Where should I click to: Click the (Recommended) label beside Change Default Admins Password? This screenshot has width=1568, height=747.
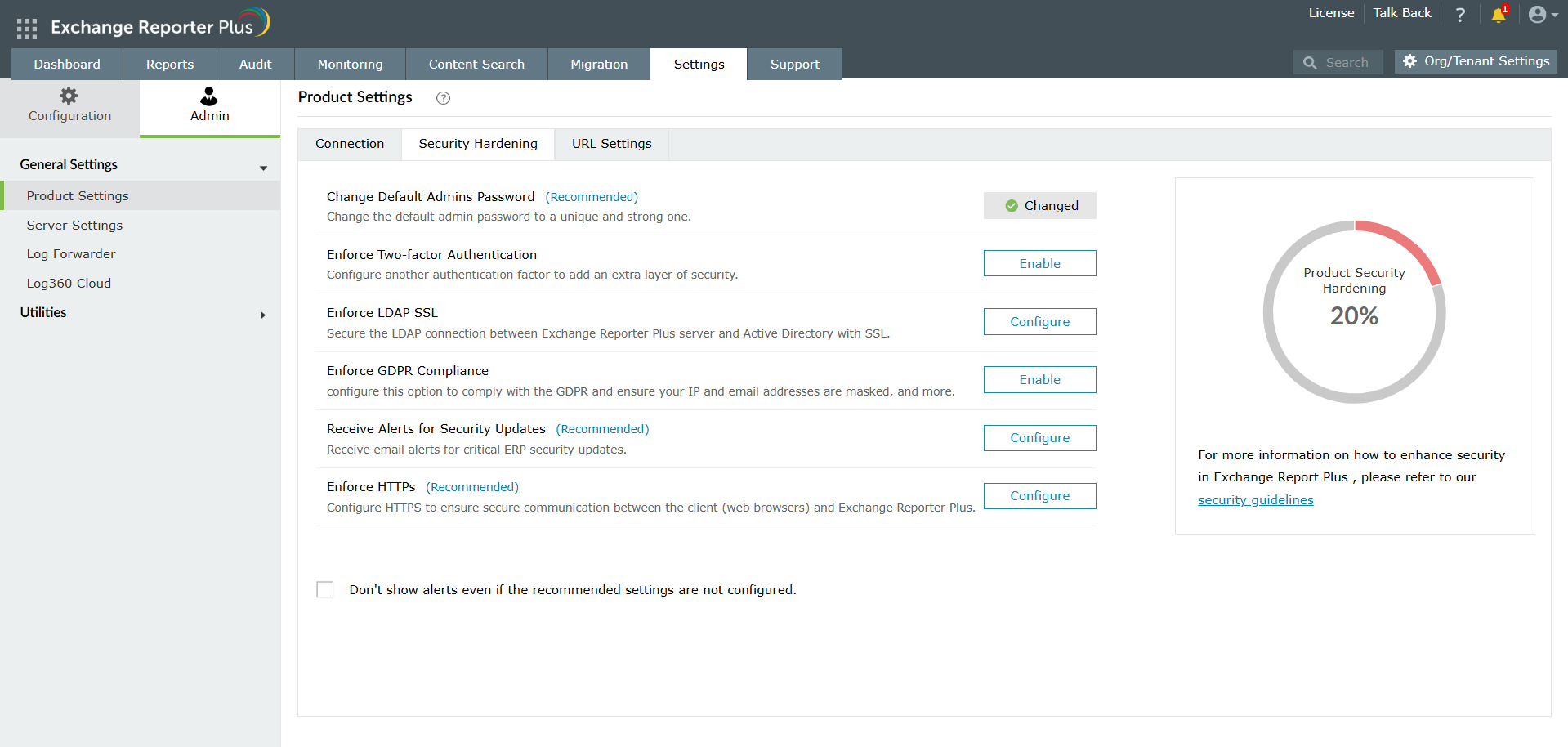[592, 197]
